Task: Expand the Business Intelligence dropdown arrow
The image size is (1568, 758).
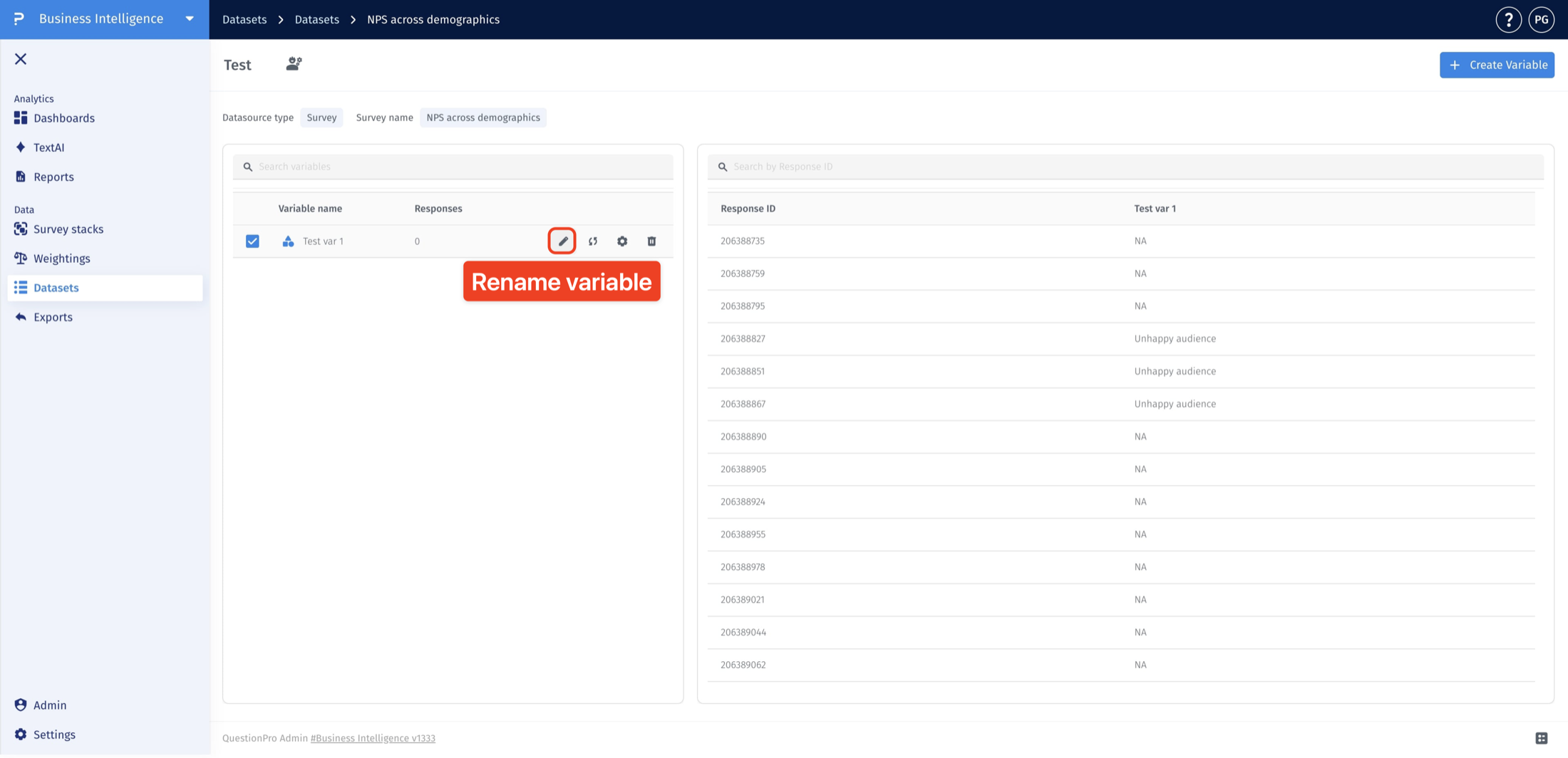Action: (x=190, y=19)
